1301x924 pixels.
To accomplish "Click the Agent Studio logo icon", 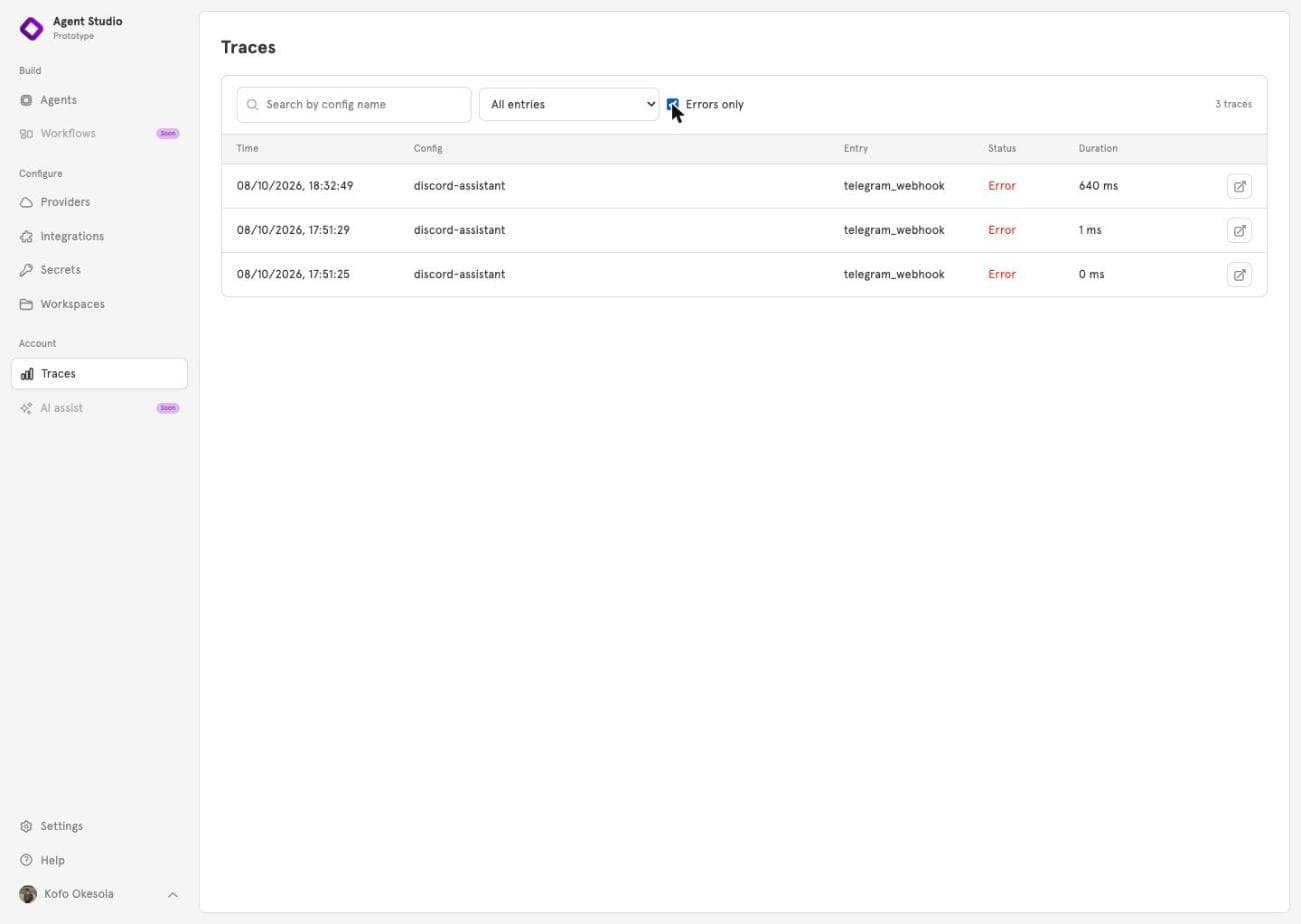I will click(32, 28).
